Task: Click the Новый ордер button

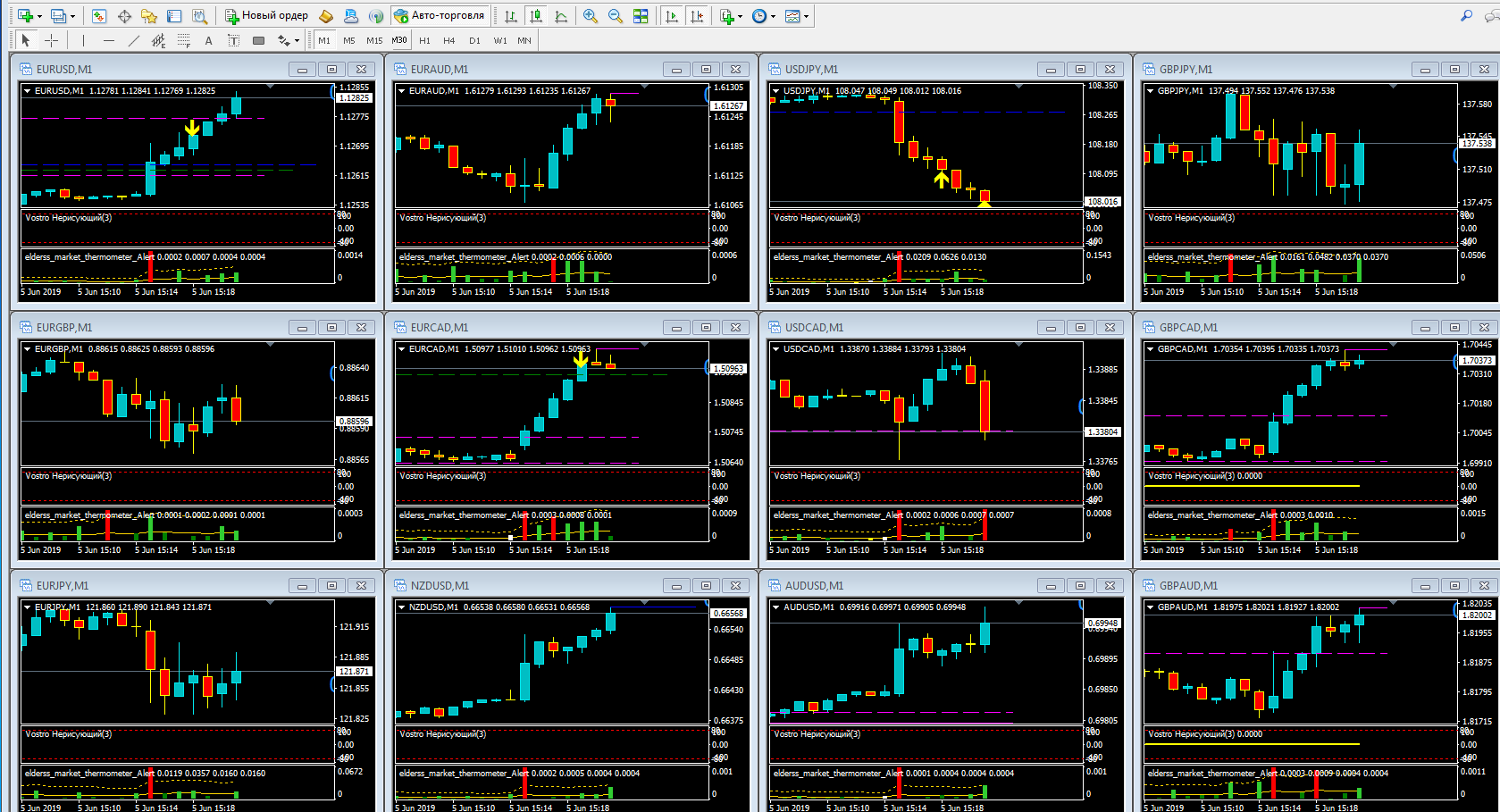Action: (267, 15)
